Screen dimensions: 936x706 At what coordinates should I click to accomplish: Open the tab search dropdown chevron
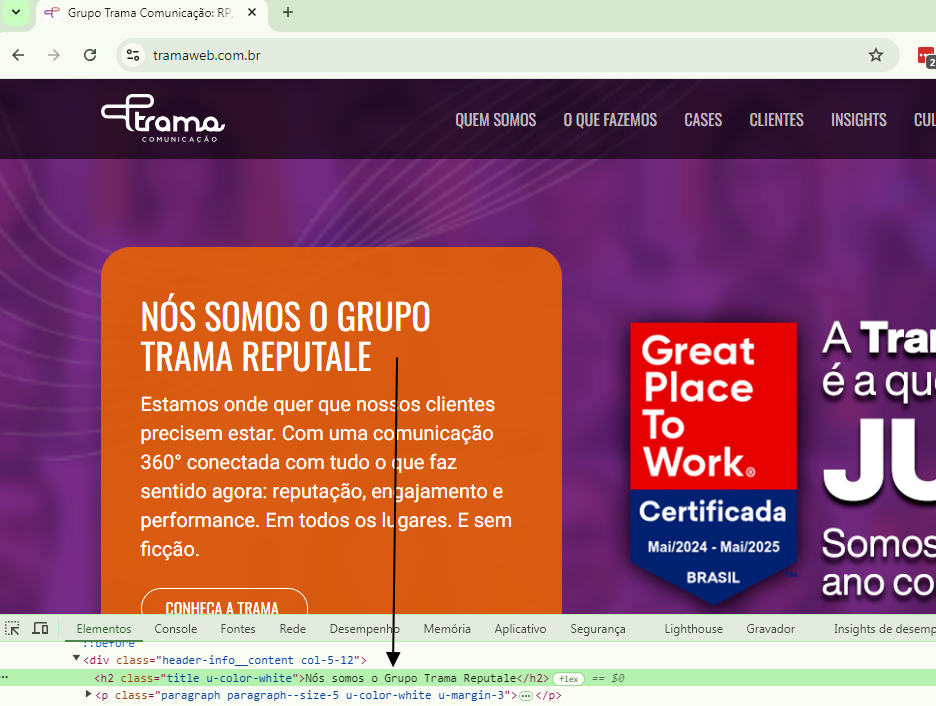tap(16, 12)
